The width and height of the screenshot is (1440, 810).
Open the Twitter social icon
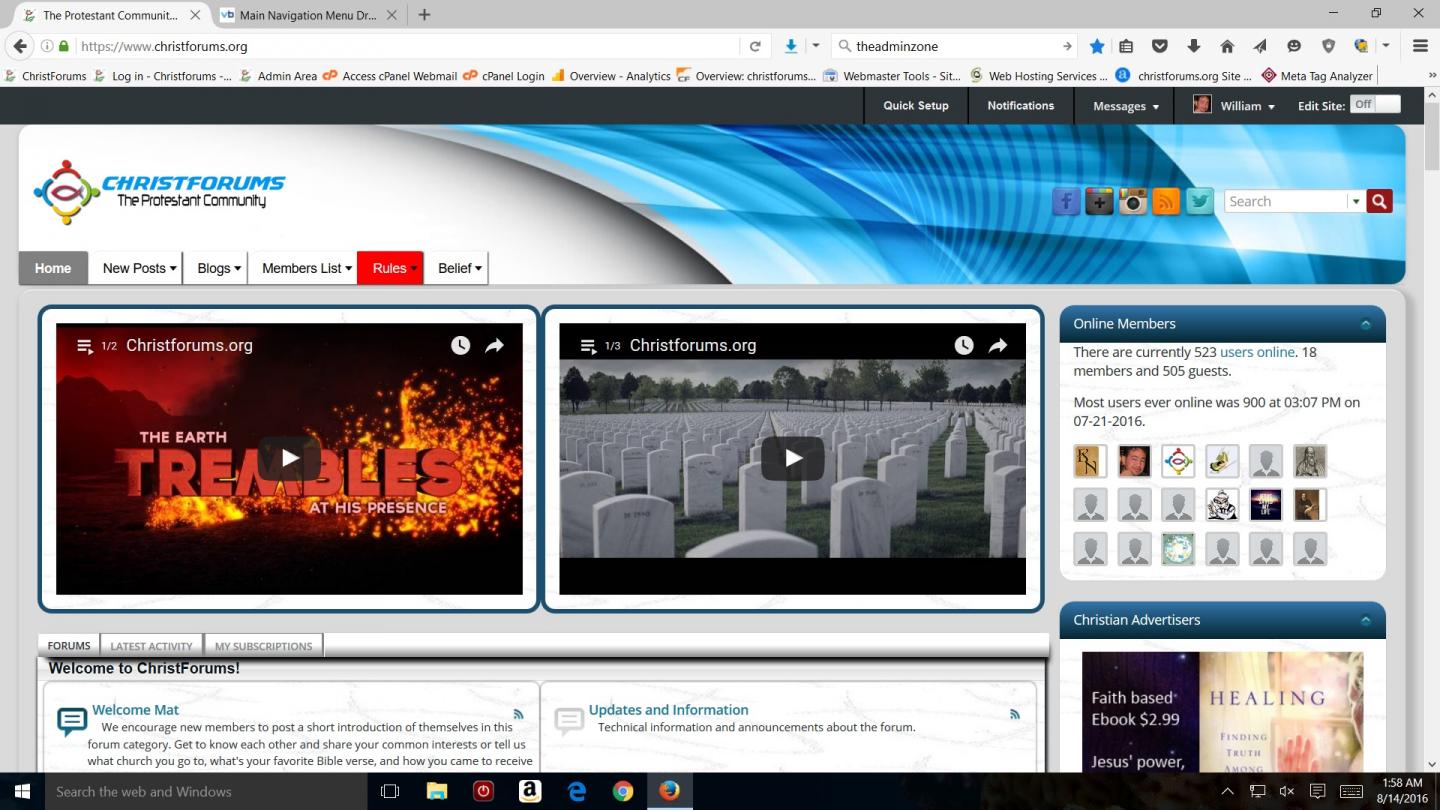pos(1199,201)
